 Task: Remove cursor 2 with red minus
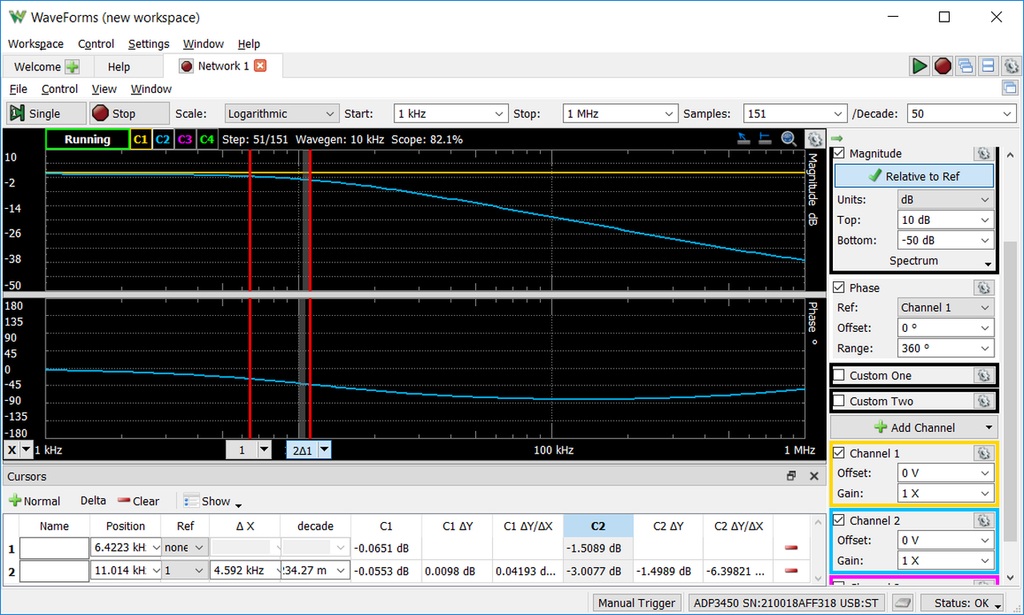790,570
